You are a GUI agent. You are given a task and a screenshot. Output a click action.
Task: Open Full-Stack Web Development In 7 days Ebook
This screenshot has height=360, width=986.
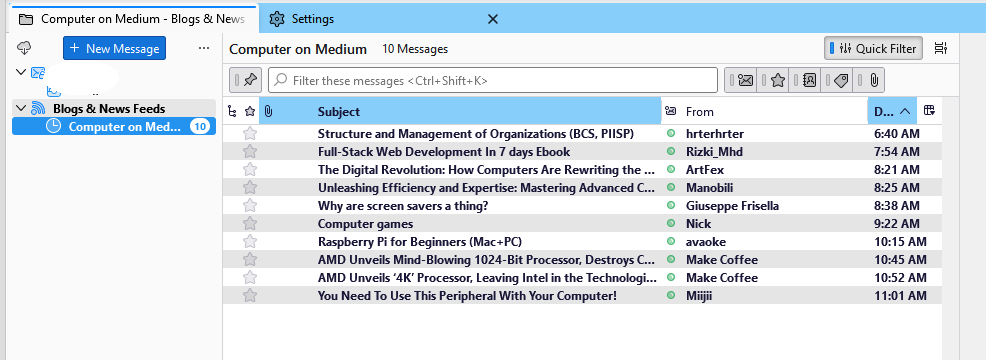[x=444, y=152]
